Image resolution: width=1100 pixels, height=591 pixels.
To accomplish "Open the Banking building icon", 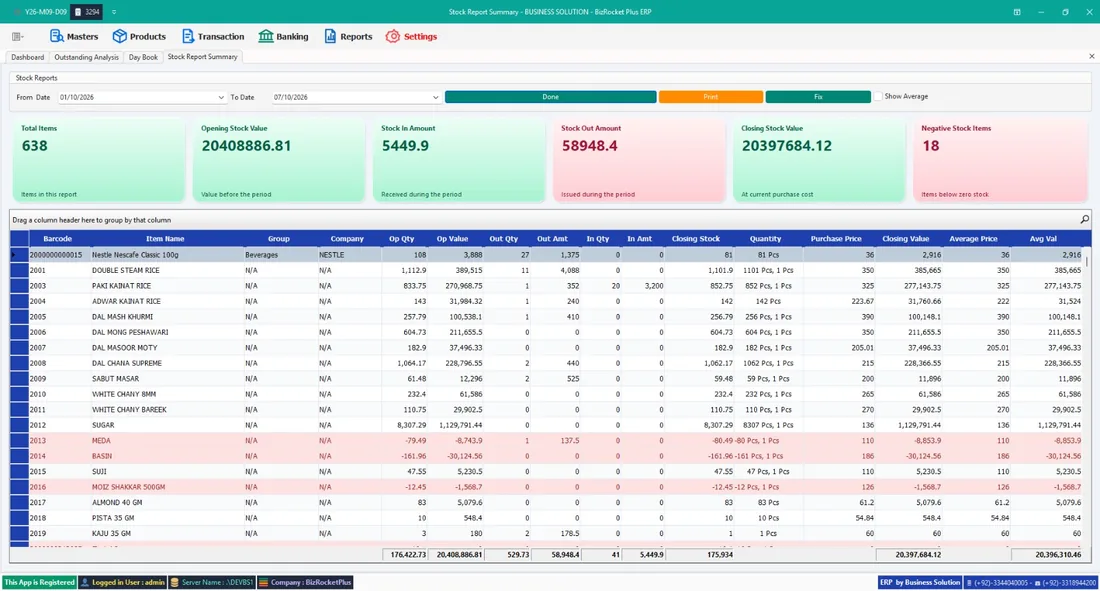I will click(x=266, y=36).
